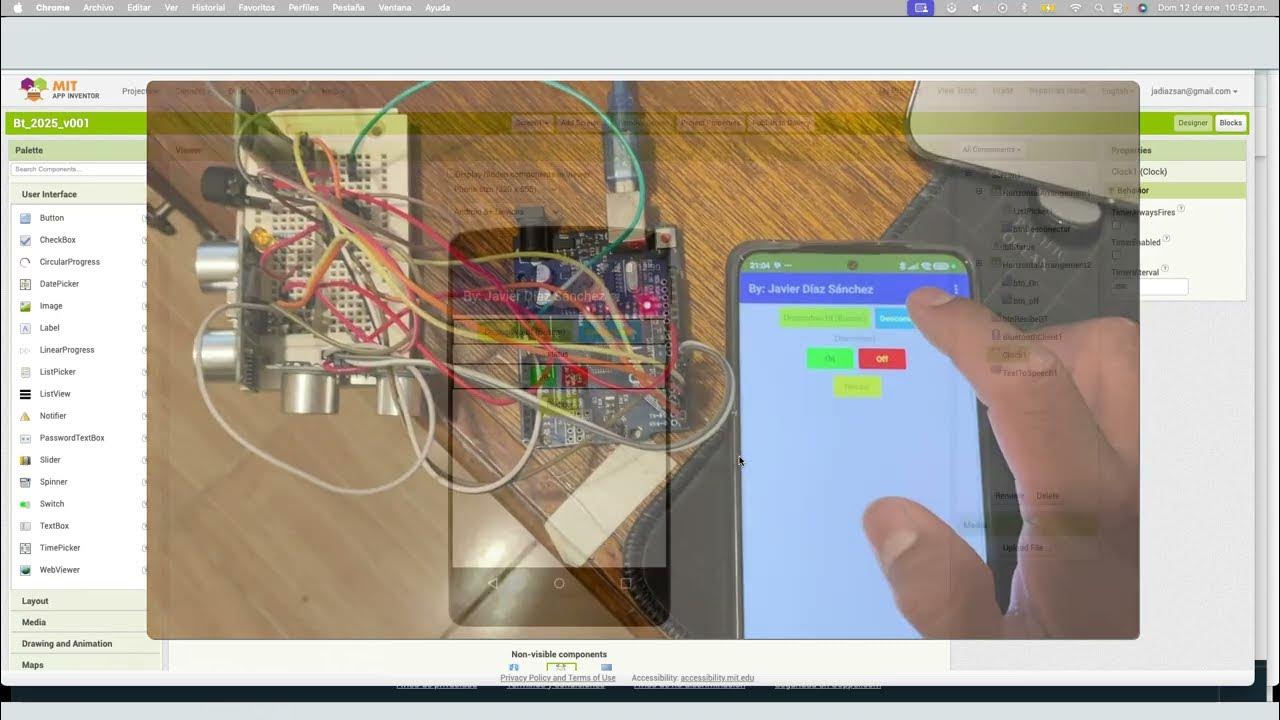Expand the Drawing and Animation palette section
The height and width of the screenshot is (720, 1280).
(x=84, y=643)
